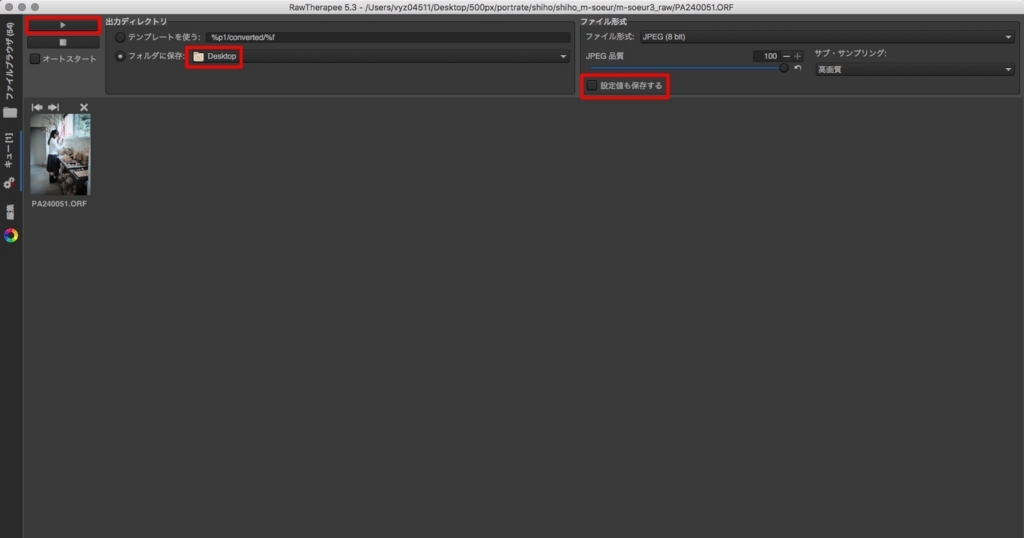The width and height of the screenshot is (1024, 538).
Task: Expand the output folder dropdown arrow
Action: point(563,56)
